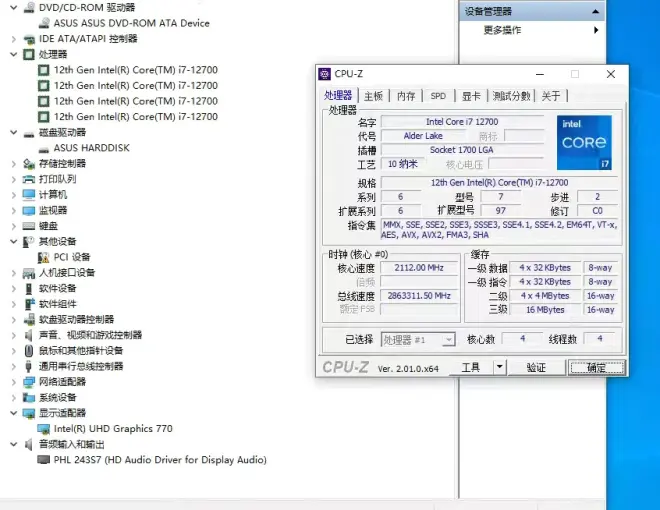Click the 显示适配器 icon
The image size is (660, 510).
pos(29,413)
